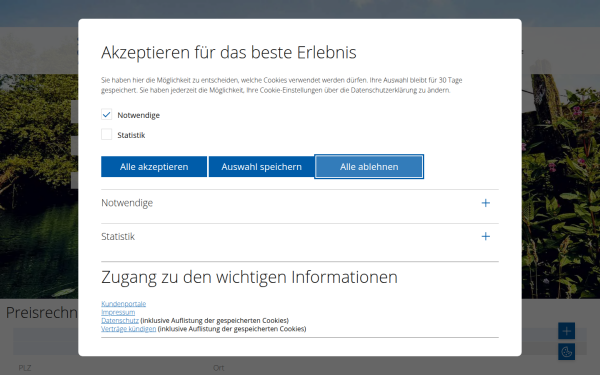Click the blue plus icon behind dialog
This screenshot has height=375, width=600.
pos(566,331)
